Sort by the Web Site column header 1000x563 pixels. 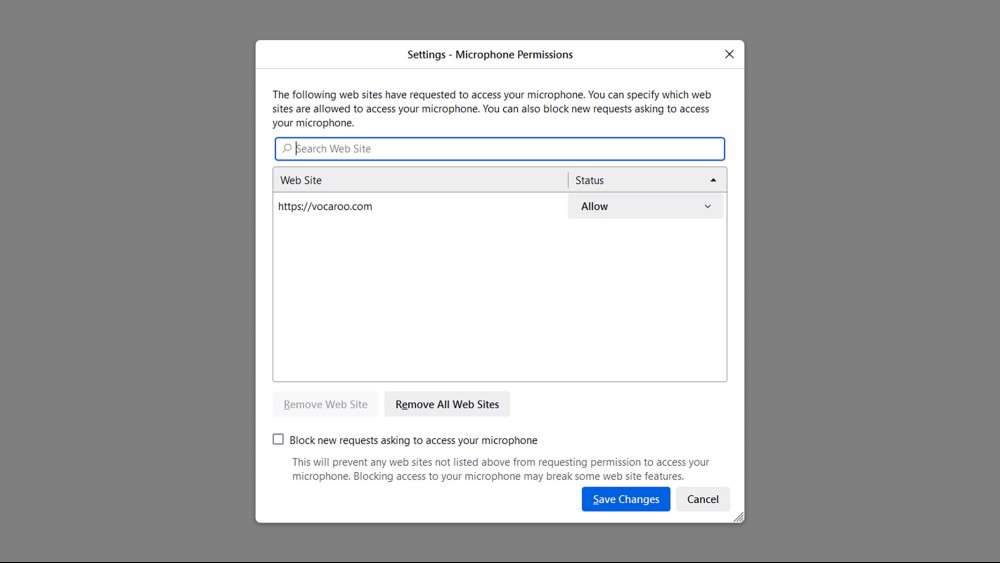click(x=420, y=180)
